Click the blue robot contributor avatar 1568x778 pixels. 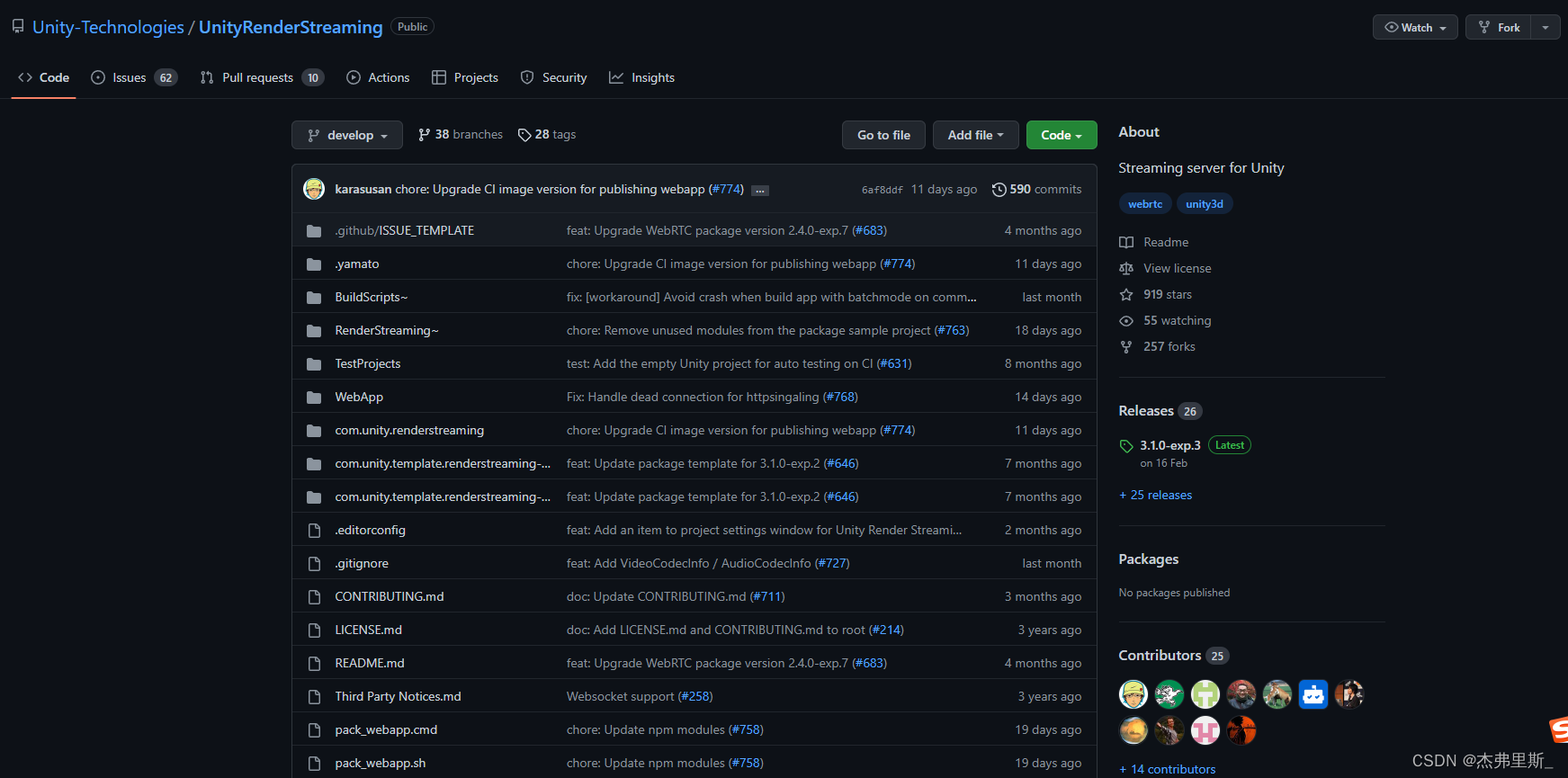pos(1313,694)
